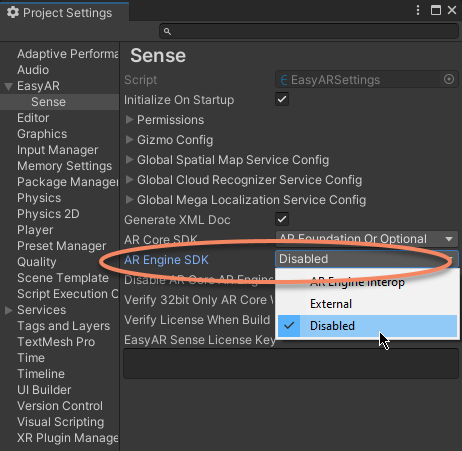
Task: Choose Disabled in the dropdown list
Action: [x=367, y=326]
